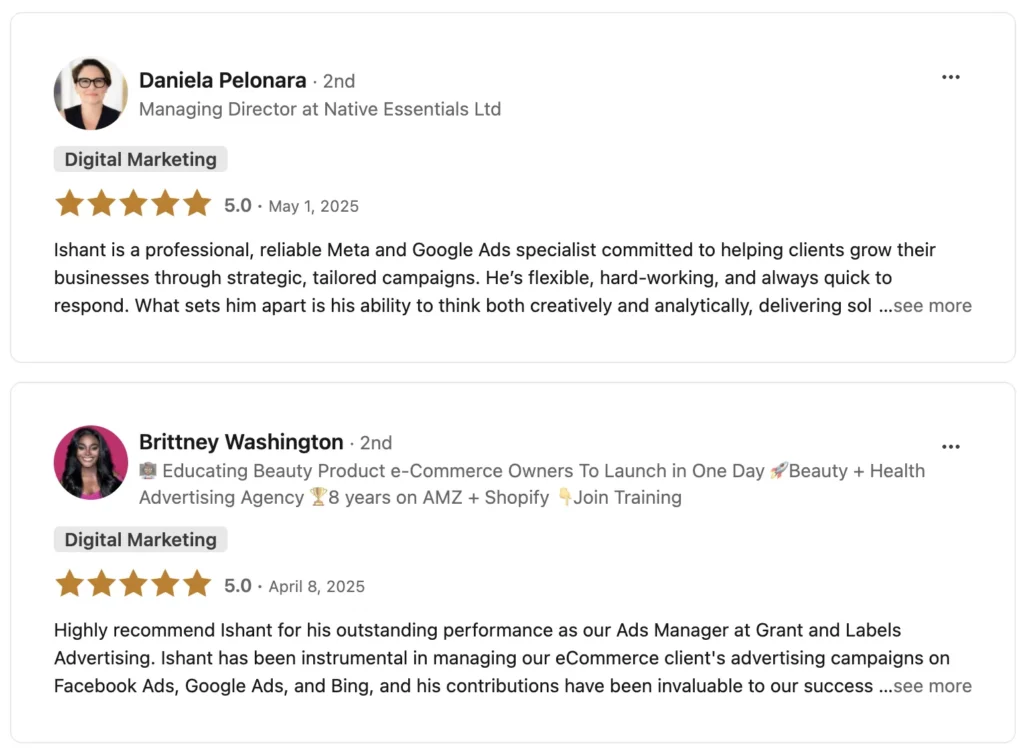Open Daniela Pelonara's name link

point(222,80)
